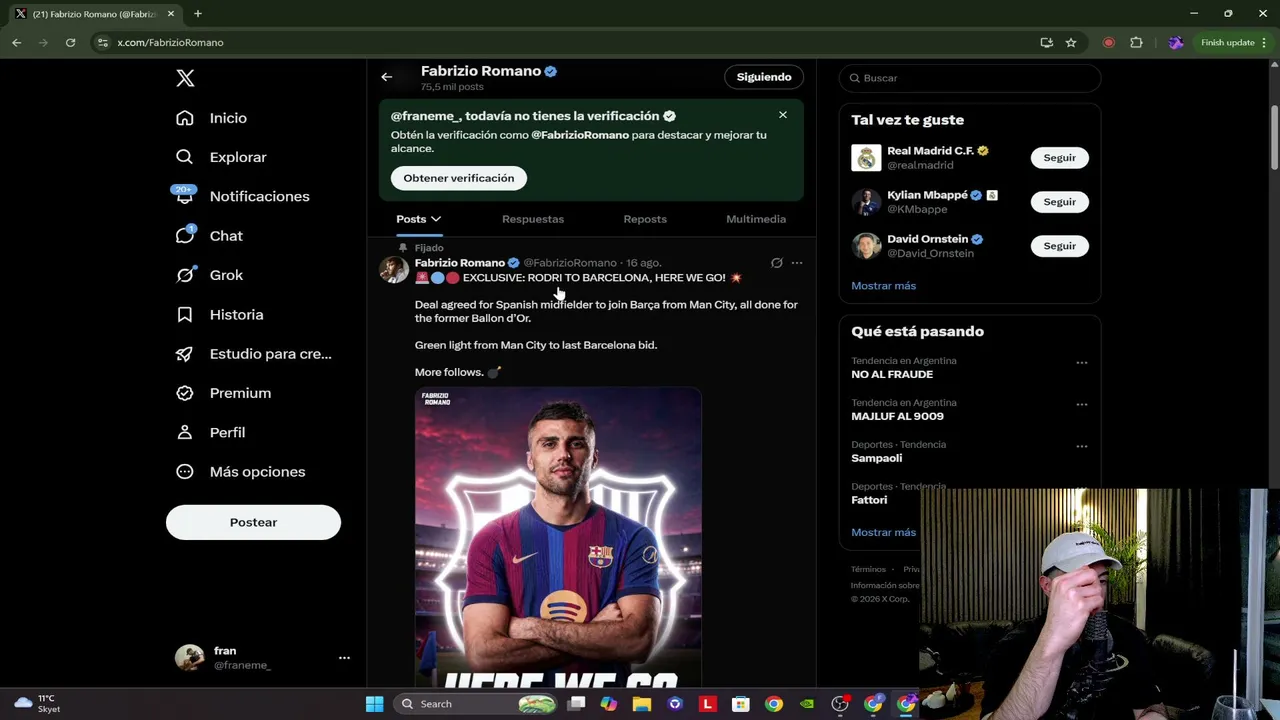This screenshot has width=1280, height=720.
Task: Click Mostrar más under Qué está pasando
Action: 883,533
